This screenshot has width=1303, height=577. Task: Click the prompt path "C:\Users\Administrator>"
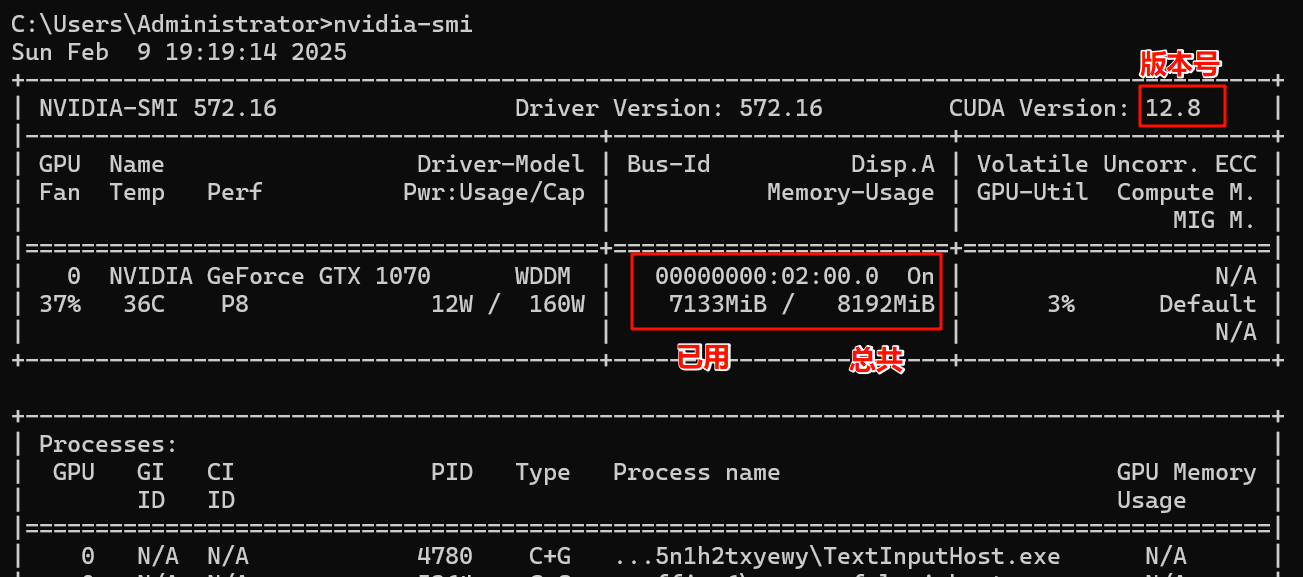click(x=172, y=24)
